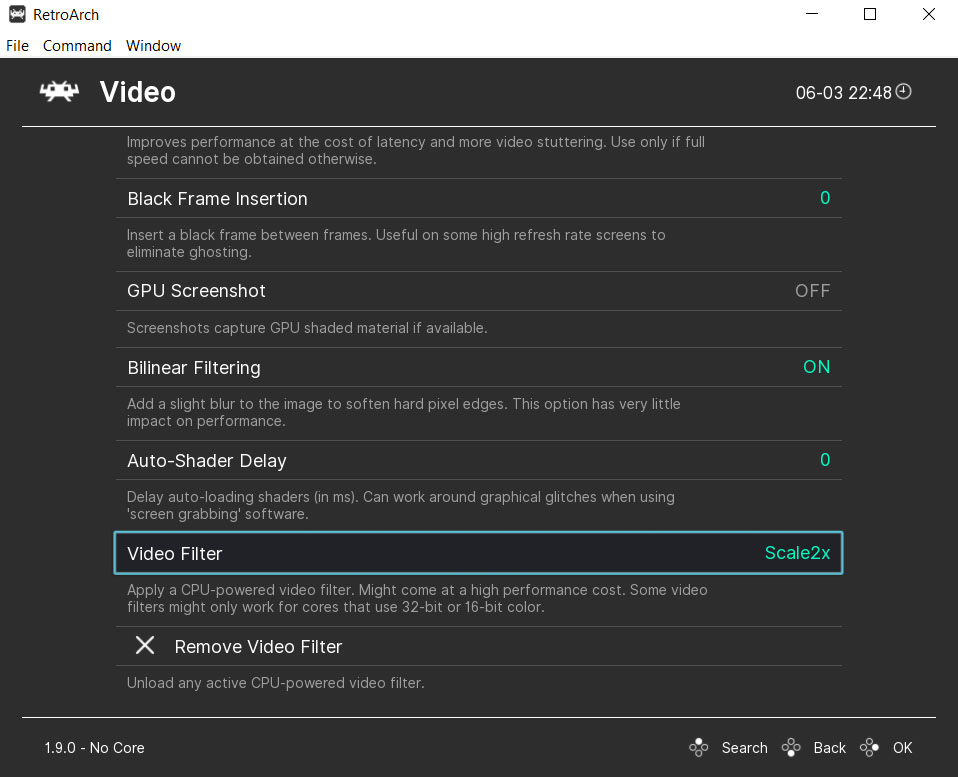
Task: Open the Video Filter Scale2x selection
Action: coord(797,553)
